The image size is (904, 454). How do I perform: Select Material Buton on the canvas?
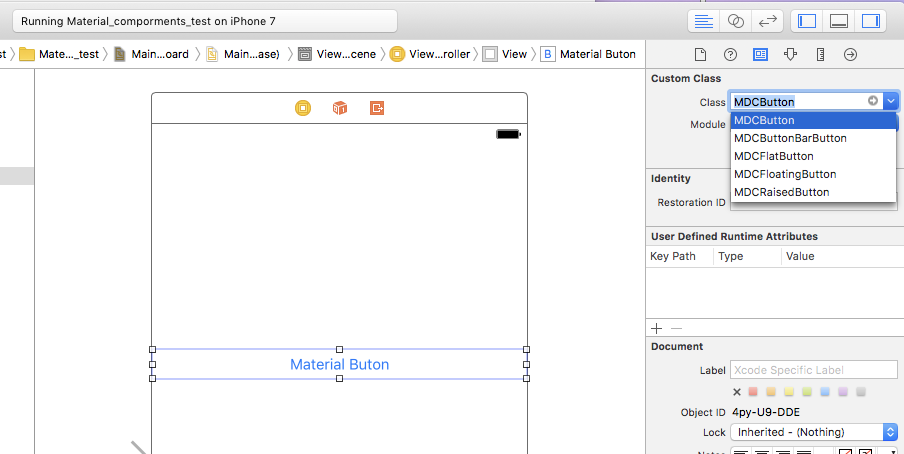coord(340,364)
